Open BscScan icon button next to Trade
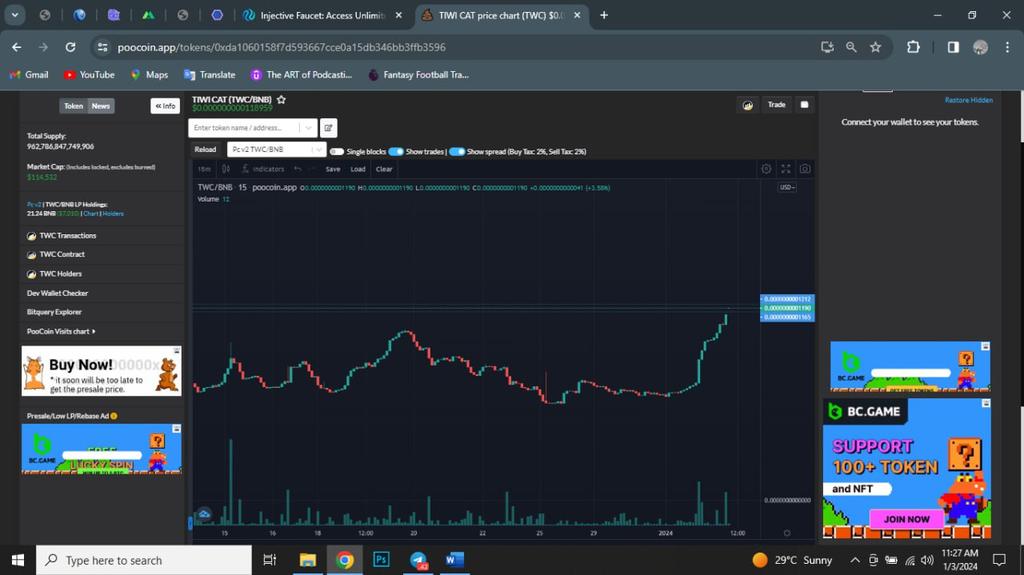 coord(748,105)
